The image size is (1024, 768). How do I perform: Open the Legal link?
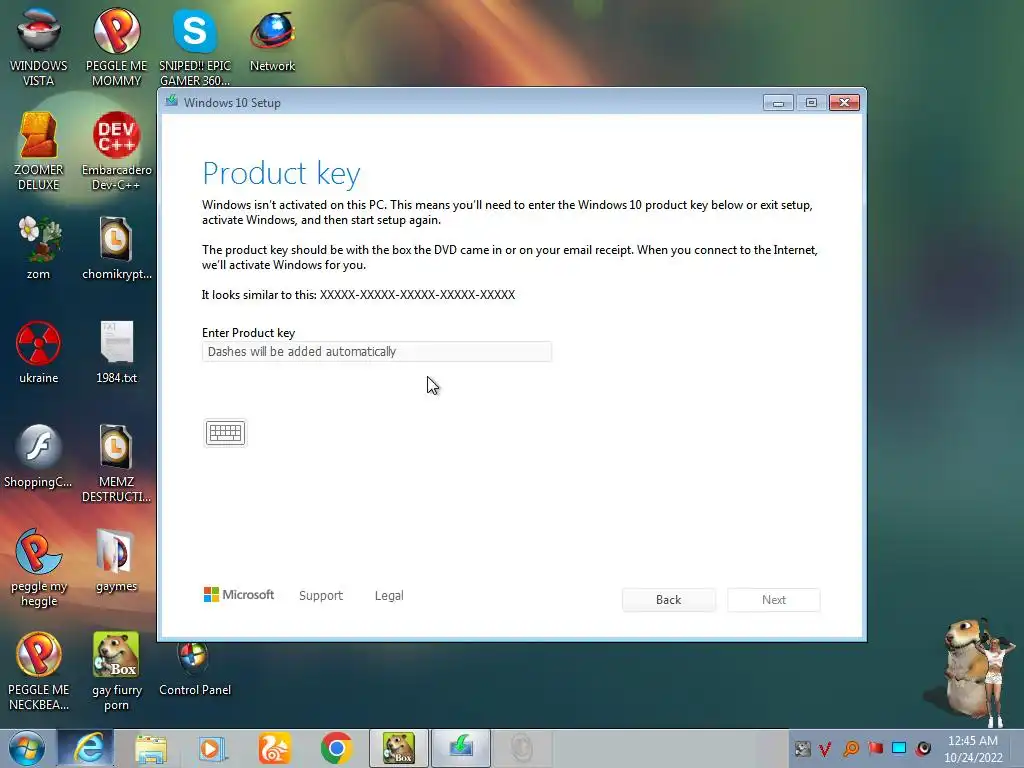(x=389, y=596)
